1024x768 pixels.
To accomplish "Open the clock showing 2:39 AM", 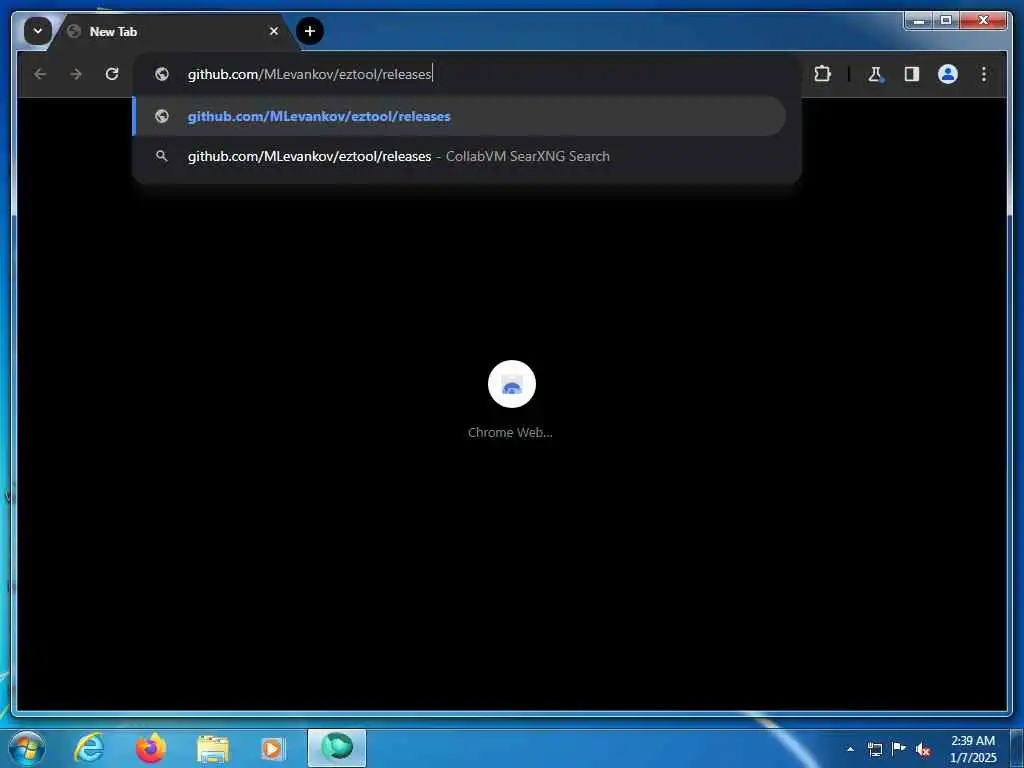I will (x=973, y=749).
